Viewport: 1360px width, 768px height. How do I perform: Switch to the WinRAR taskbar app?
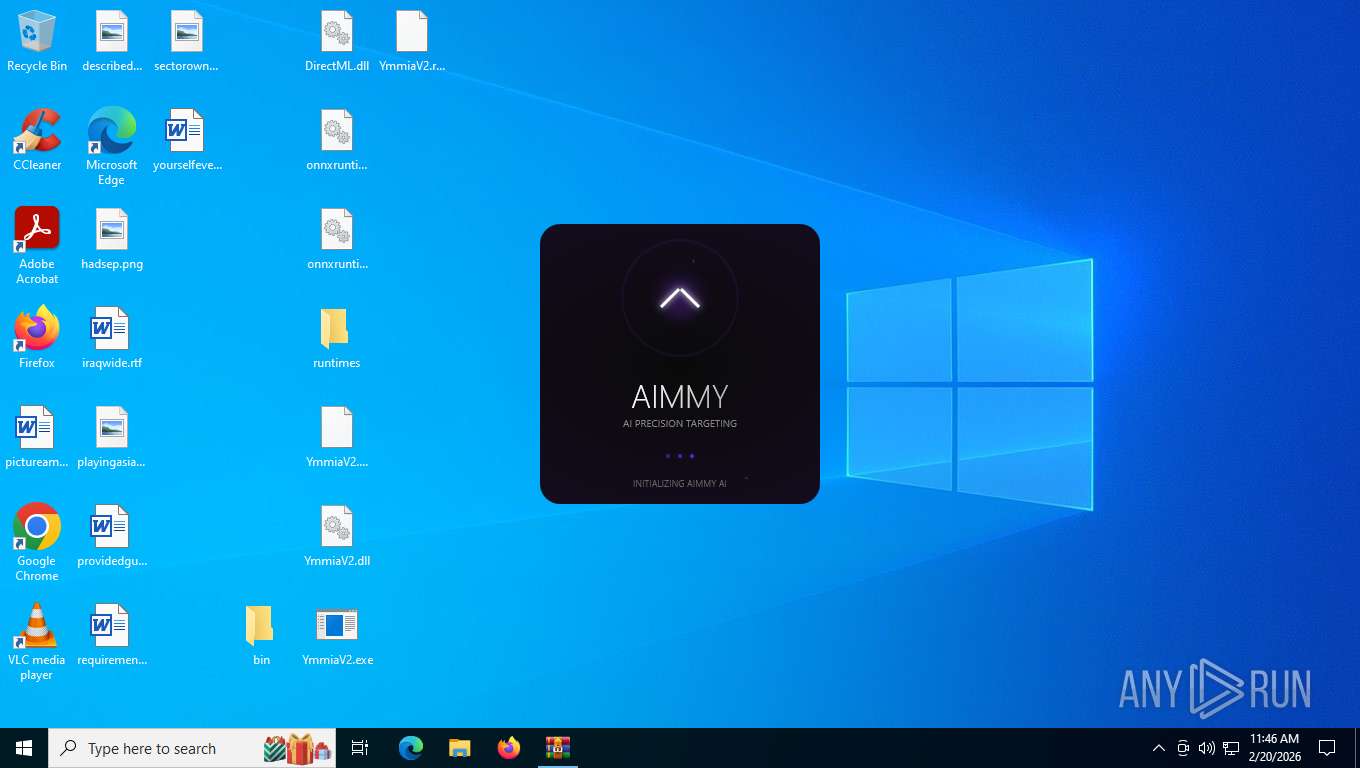coord(558,748)
